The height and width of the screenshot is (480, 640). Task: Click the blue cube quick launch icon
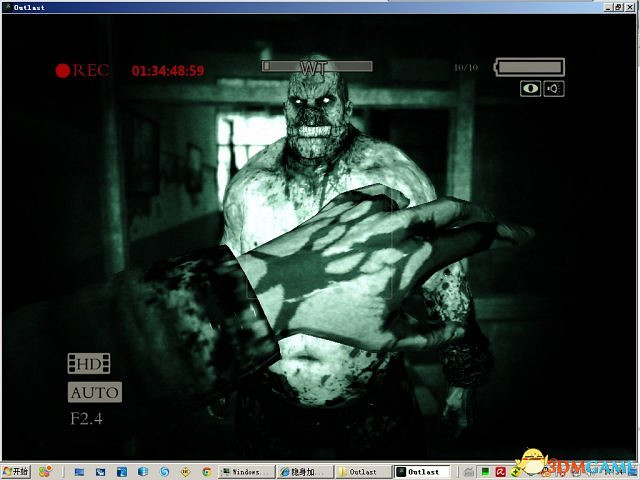click(x=143, y=472)
